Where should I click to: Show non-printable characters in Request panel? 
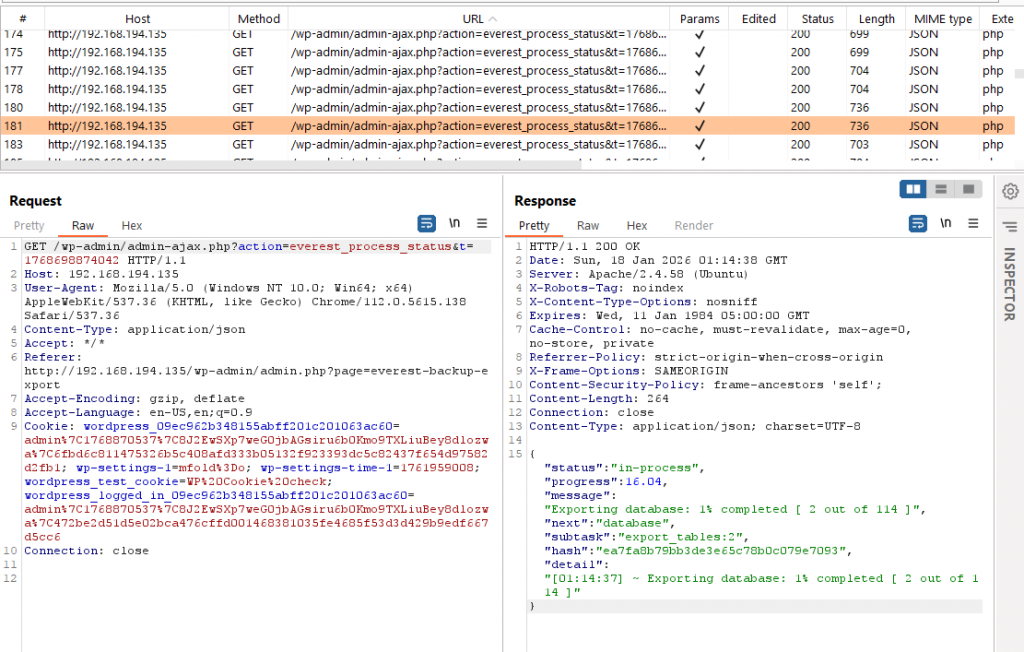point(455,224)
